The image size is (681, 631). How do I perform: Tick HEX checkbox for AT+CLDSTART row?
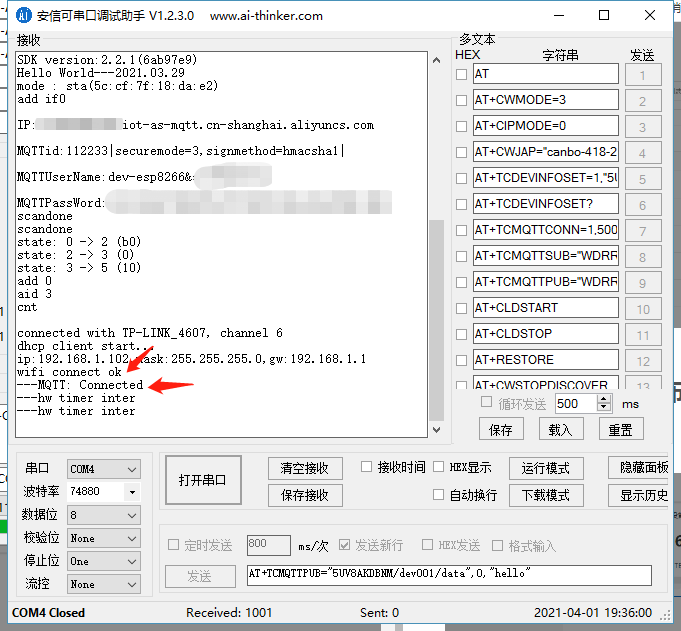[461, 308]
